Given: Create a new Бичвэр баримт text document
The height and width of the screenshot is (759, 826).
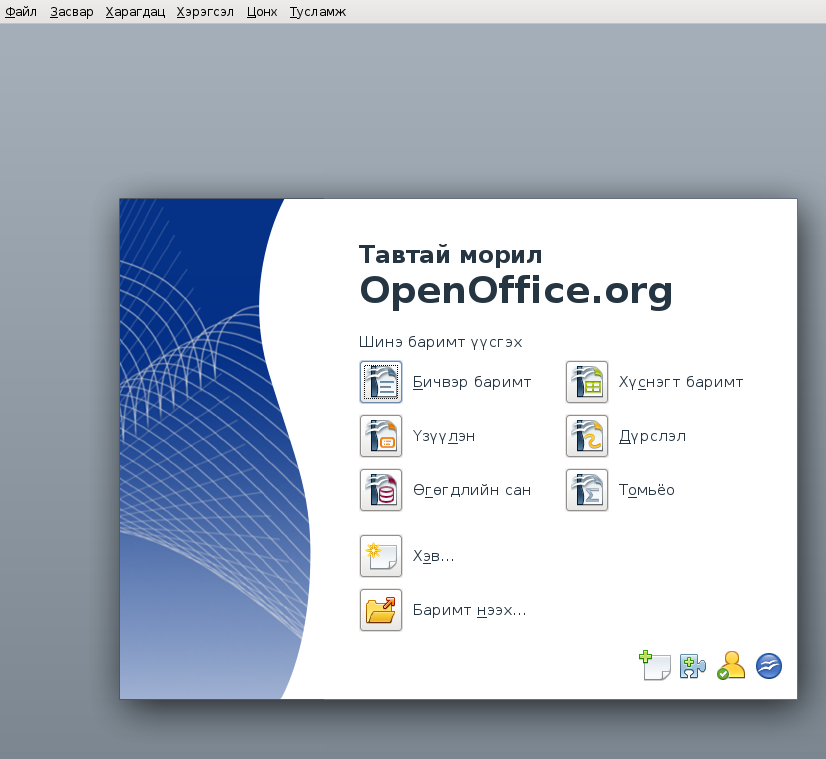Looking at the screenshot, I should (381, 382).
